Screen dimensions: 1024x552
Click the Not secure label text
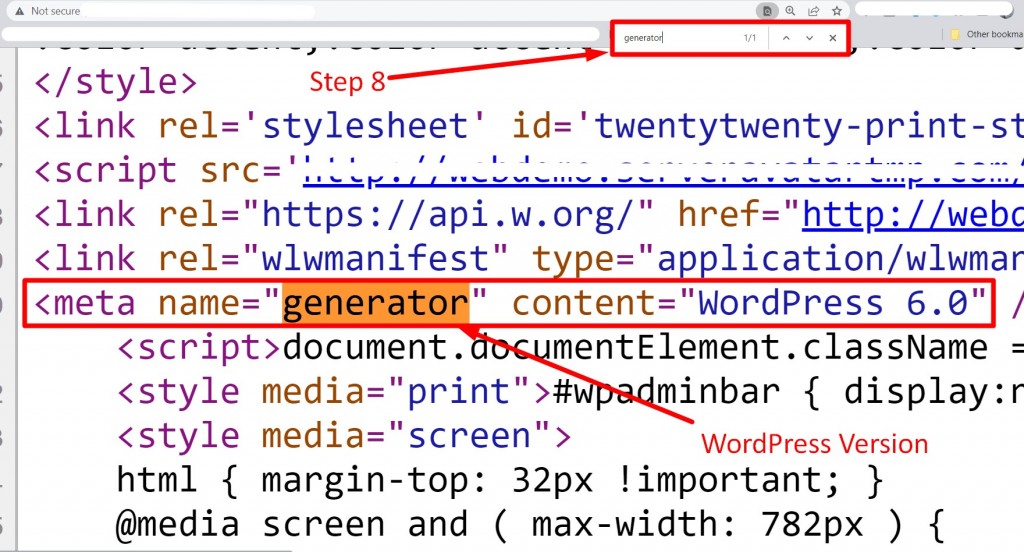coord(56,11)
